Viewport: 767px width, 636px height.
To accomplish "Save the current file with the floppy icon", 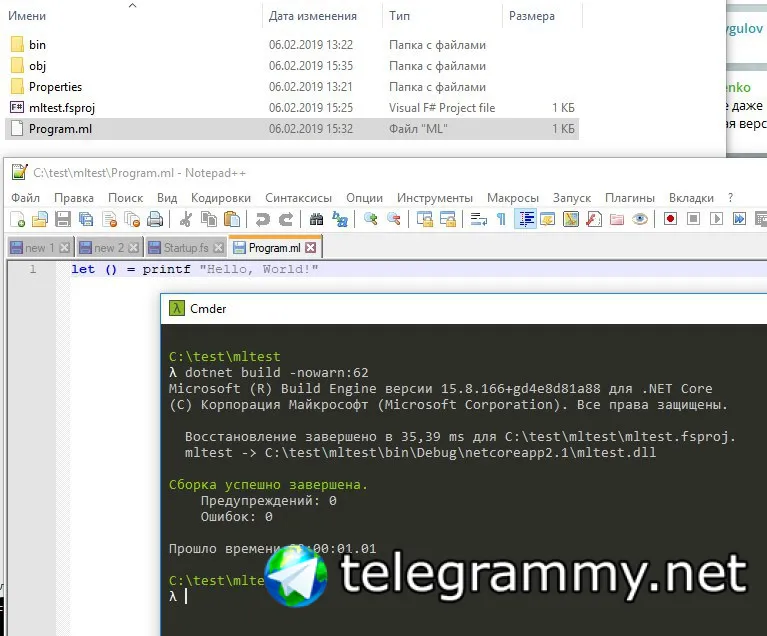I will coord(63,219).
